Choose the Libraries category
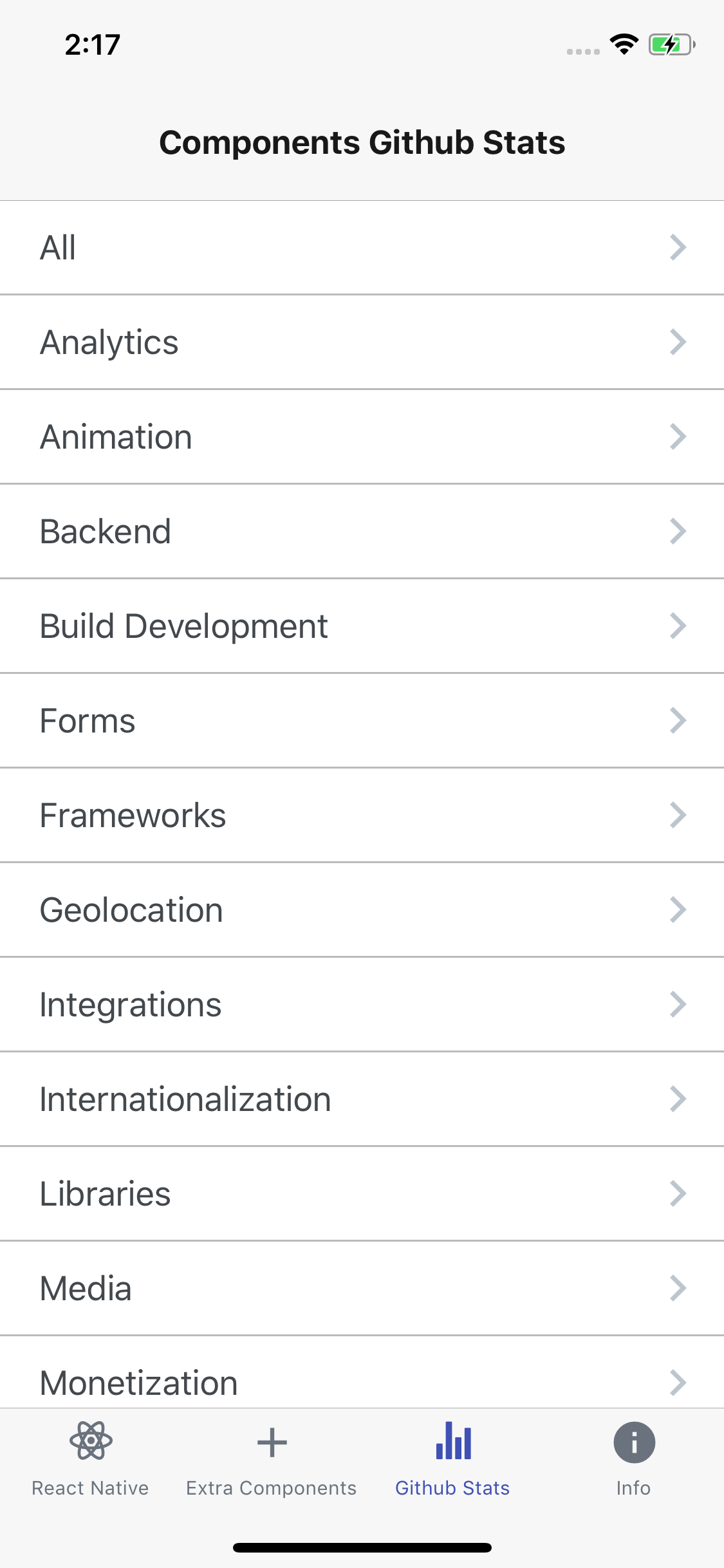 coord(105,1194)
